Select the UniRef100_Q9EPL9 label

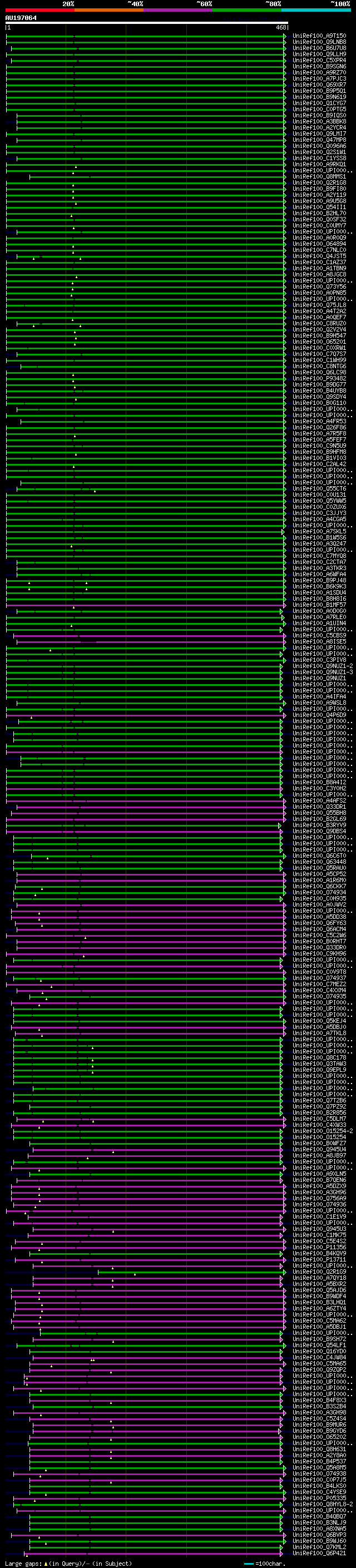click(x=319, y=1070)
